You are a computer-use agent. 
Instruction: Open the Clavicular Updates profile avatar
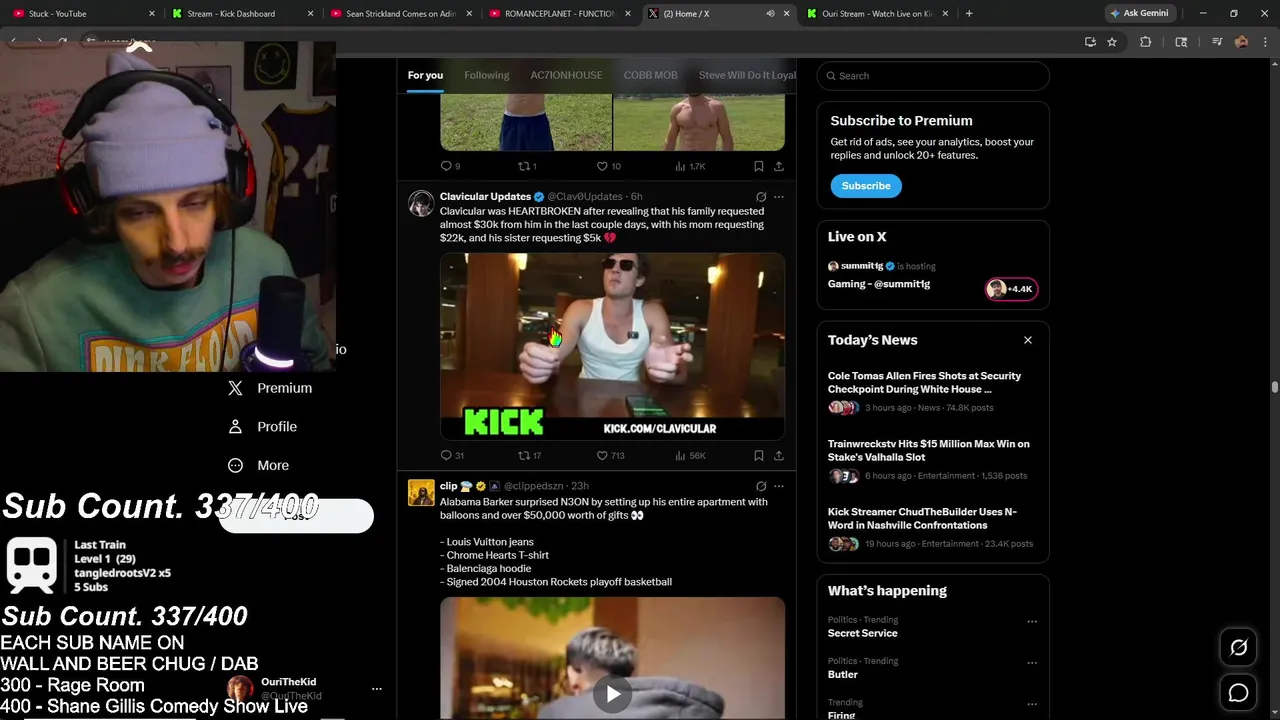point(421,203)
